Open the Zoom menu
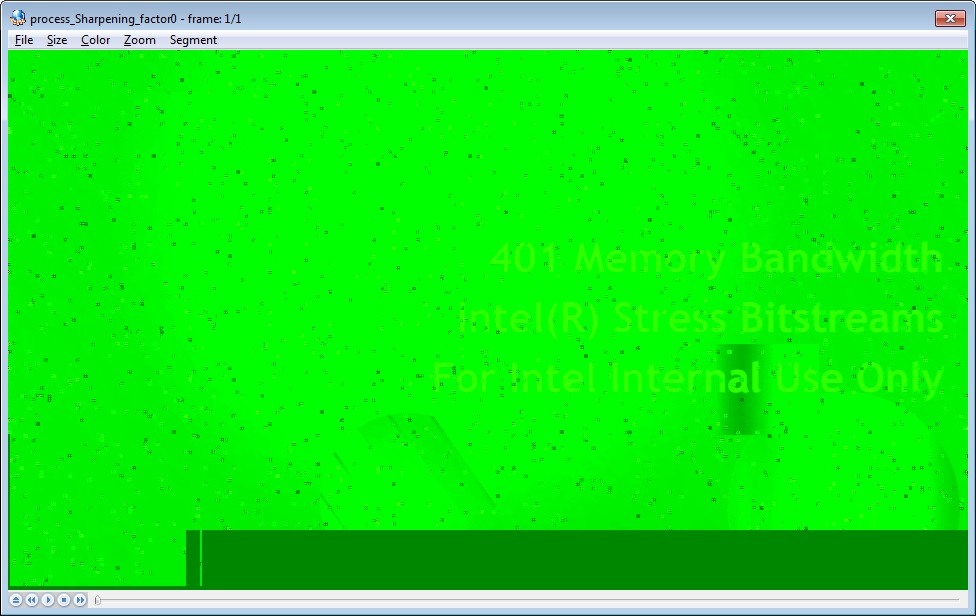Viewport: 976px width, 616px height. click(139, 40)
